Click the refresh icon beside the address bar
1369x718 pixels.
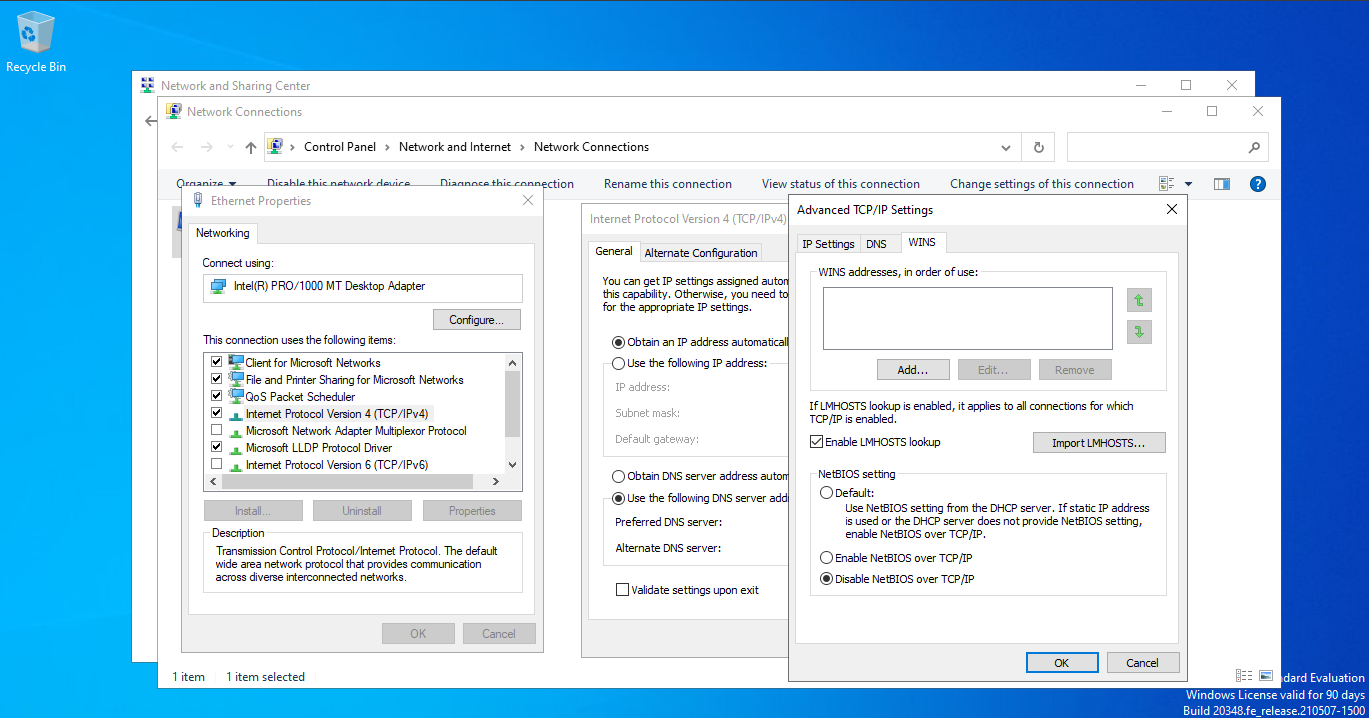(x=1038, y=147)
